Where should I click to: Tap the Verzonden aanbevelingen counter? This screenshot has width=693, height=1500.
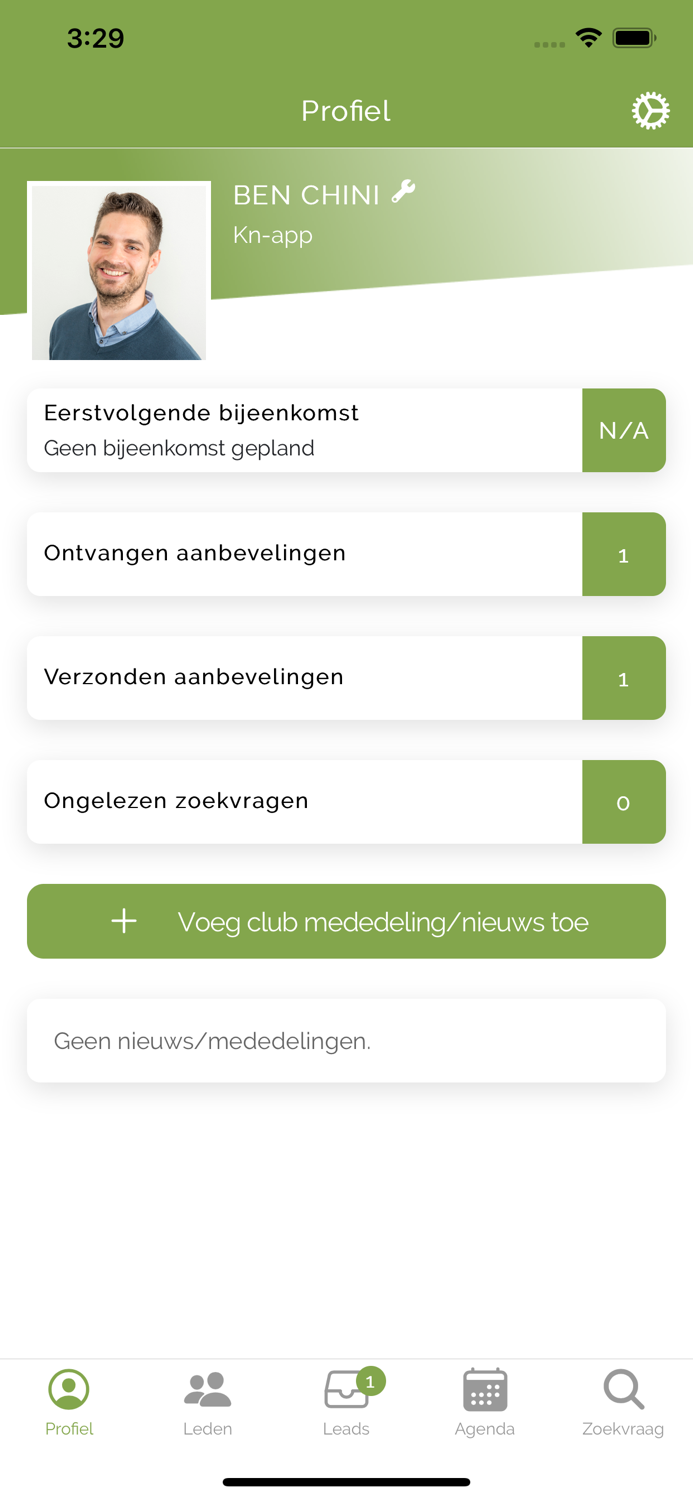click(624, 678)
